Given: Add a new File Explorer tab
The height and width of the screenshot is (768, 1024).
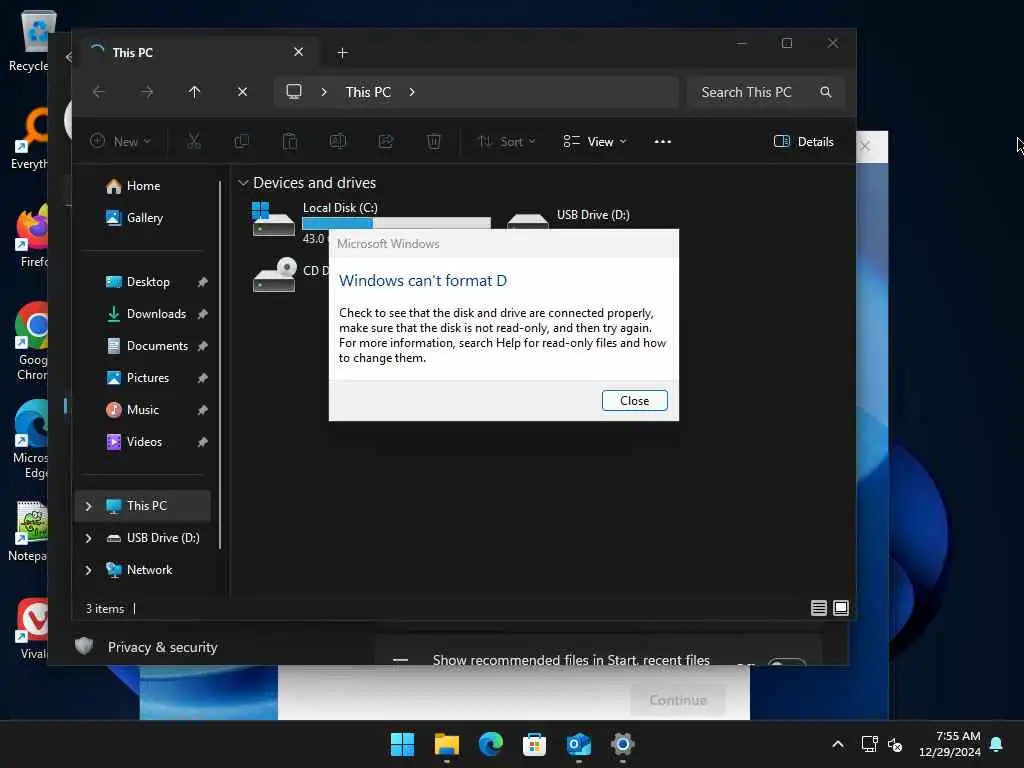Looking at the screenshot, I should tap(342, 52).
